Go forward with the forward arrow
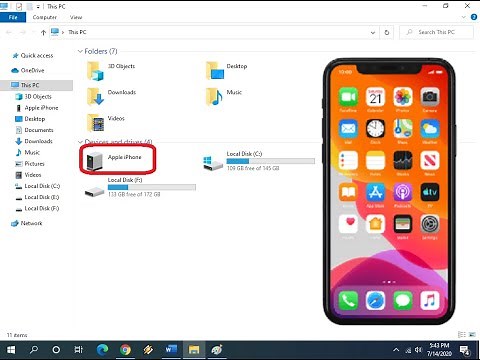 click(23, 32)
